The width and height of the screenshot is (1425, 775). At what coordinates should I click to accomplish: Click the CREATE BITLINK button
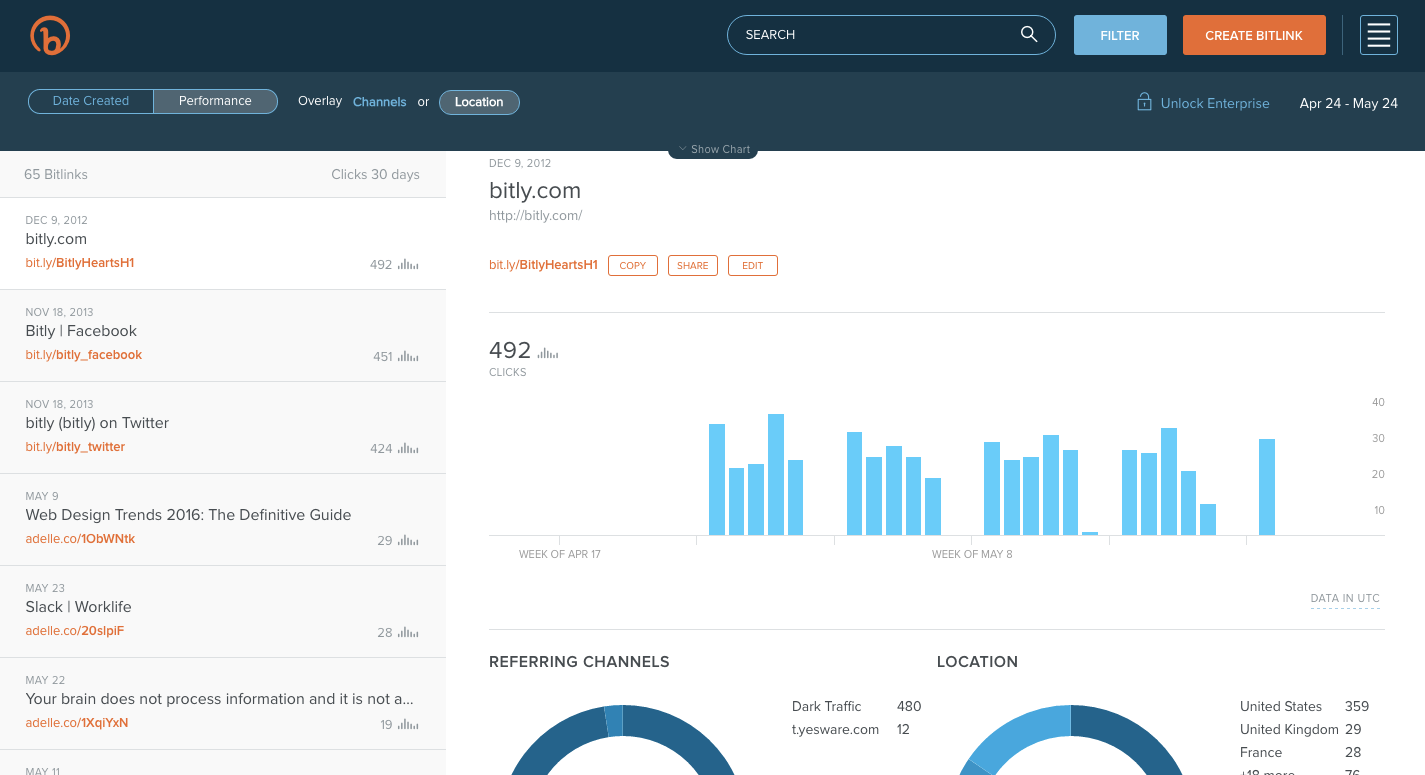[x=1254, y=34]
